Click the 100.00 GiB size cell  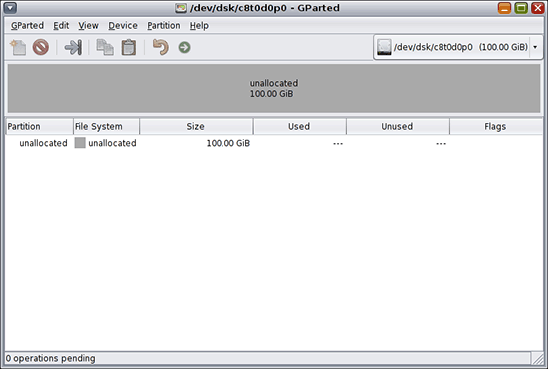coord(228,143)
